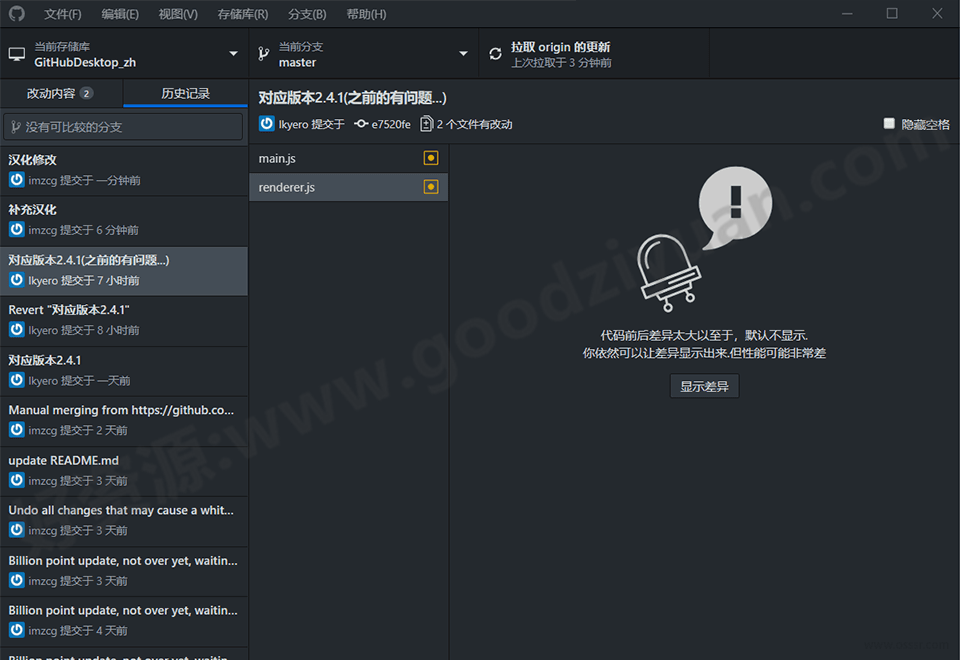Click the 没有可较的分支 filter field

(123, 126)
